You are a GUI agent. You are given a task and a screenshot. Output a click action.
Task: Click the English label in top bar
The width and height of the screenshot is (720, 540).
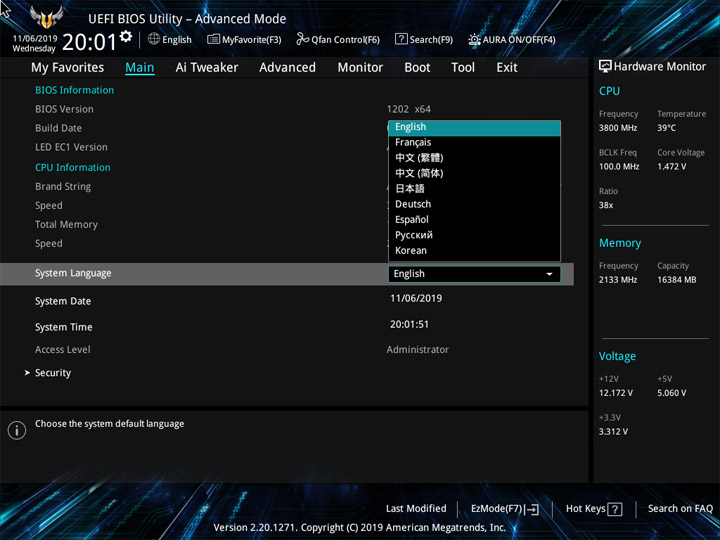click(177, 40)
